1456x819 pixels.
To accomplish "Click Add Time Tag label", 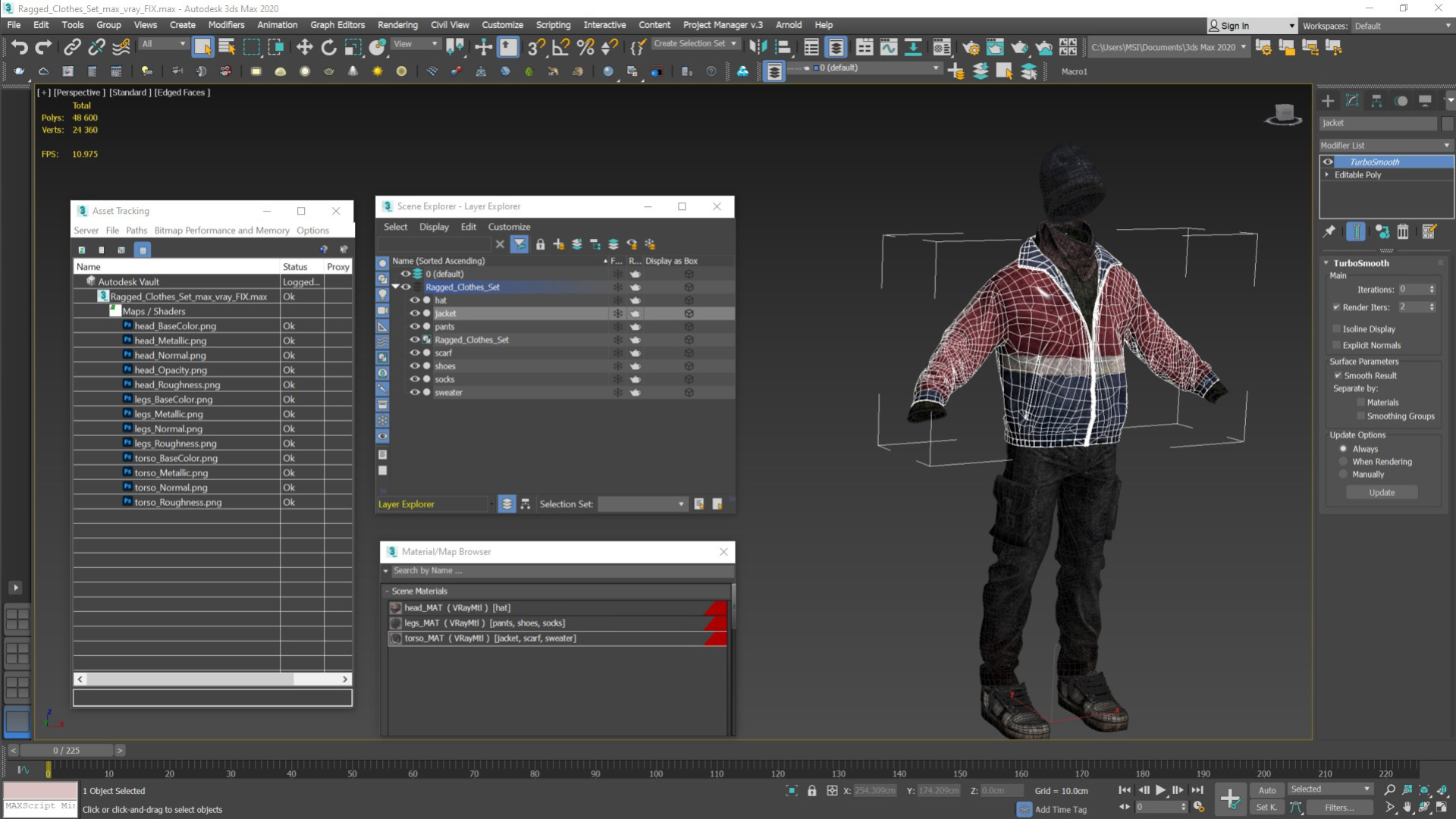I will point(1061,810).
